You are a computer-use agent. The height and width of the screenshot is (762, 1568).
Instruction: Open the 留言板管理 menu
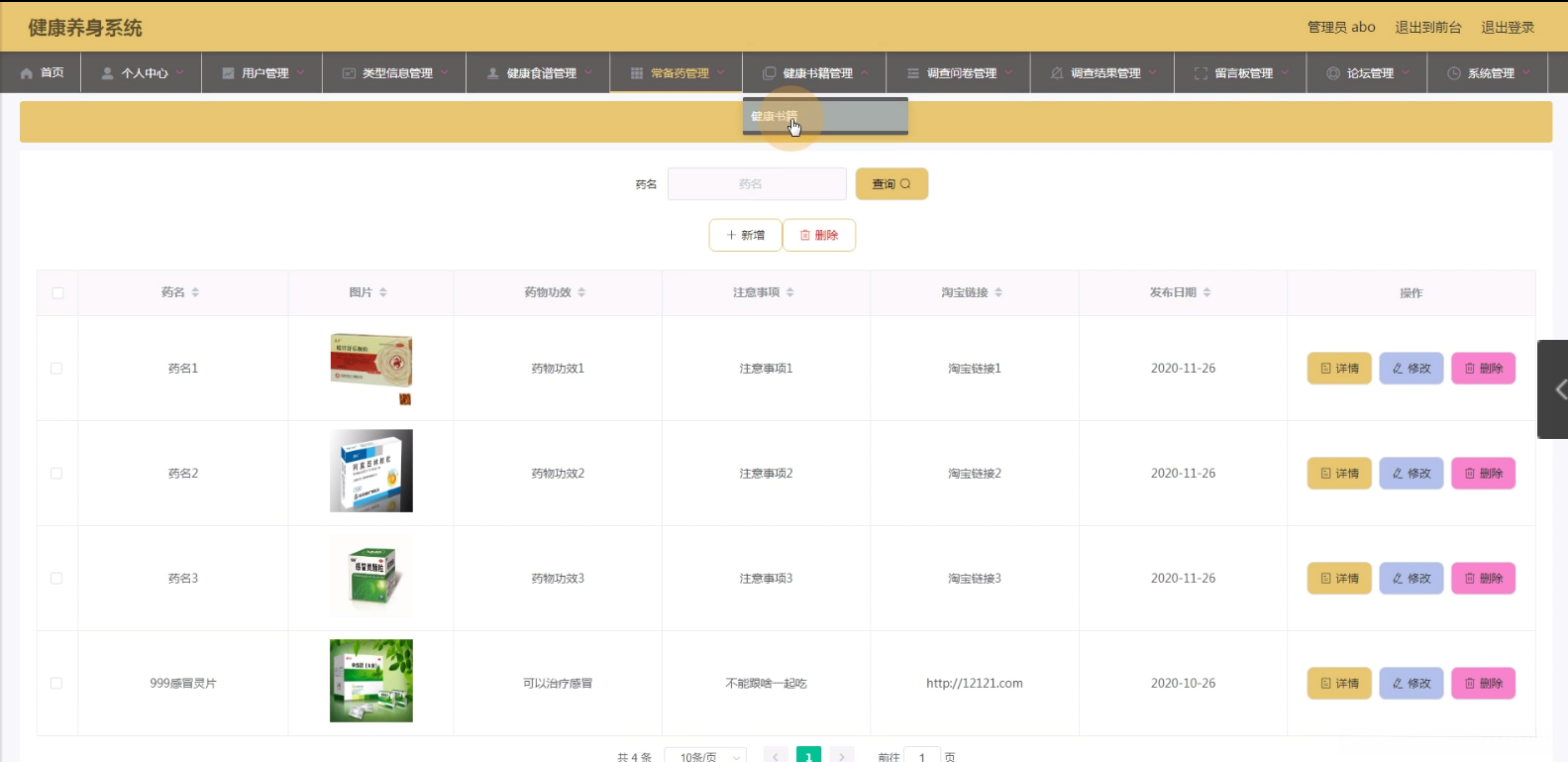click(x=1240, y=73)
